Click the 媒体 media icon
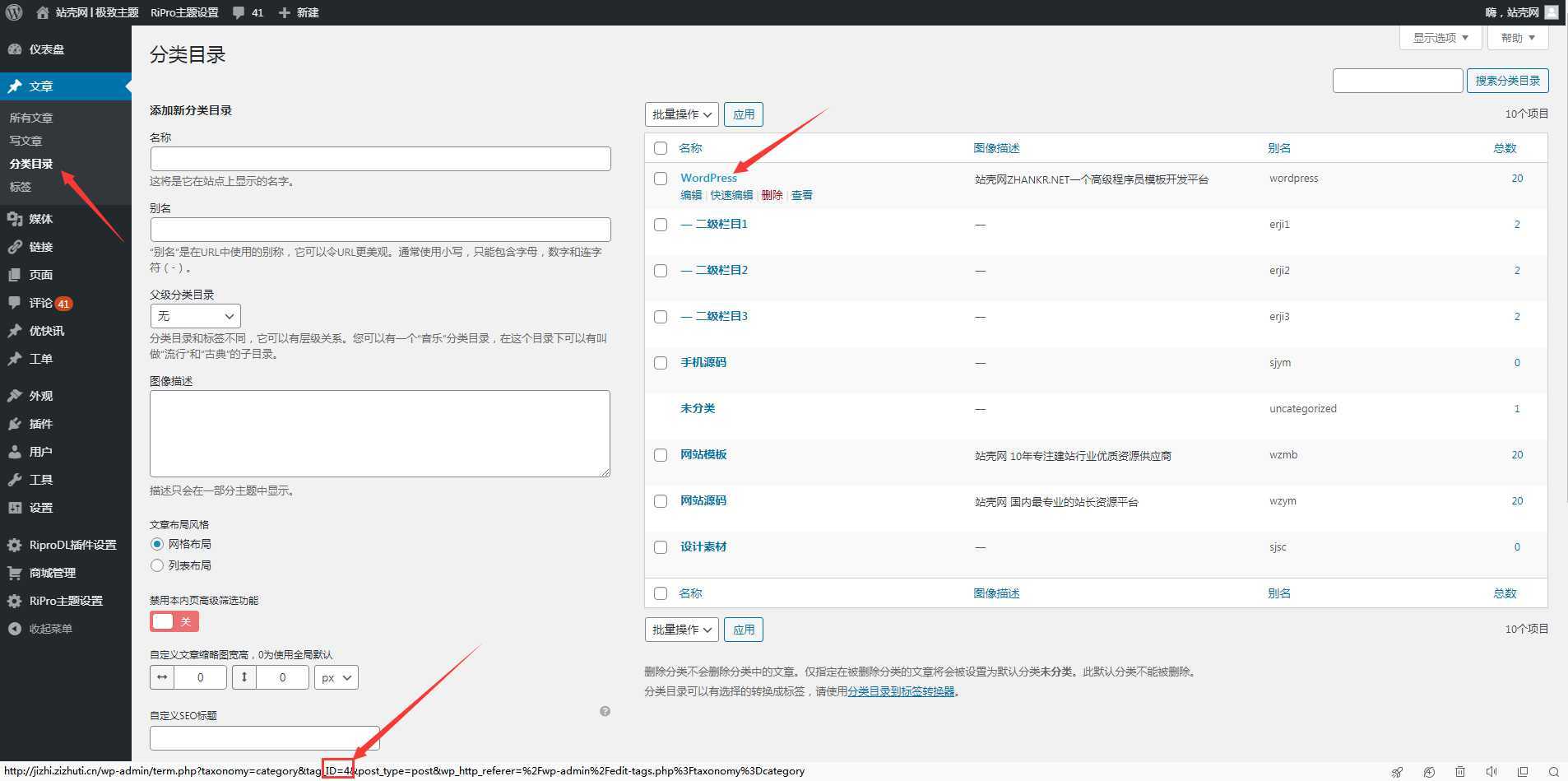 [15, 219]
